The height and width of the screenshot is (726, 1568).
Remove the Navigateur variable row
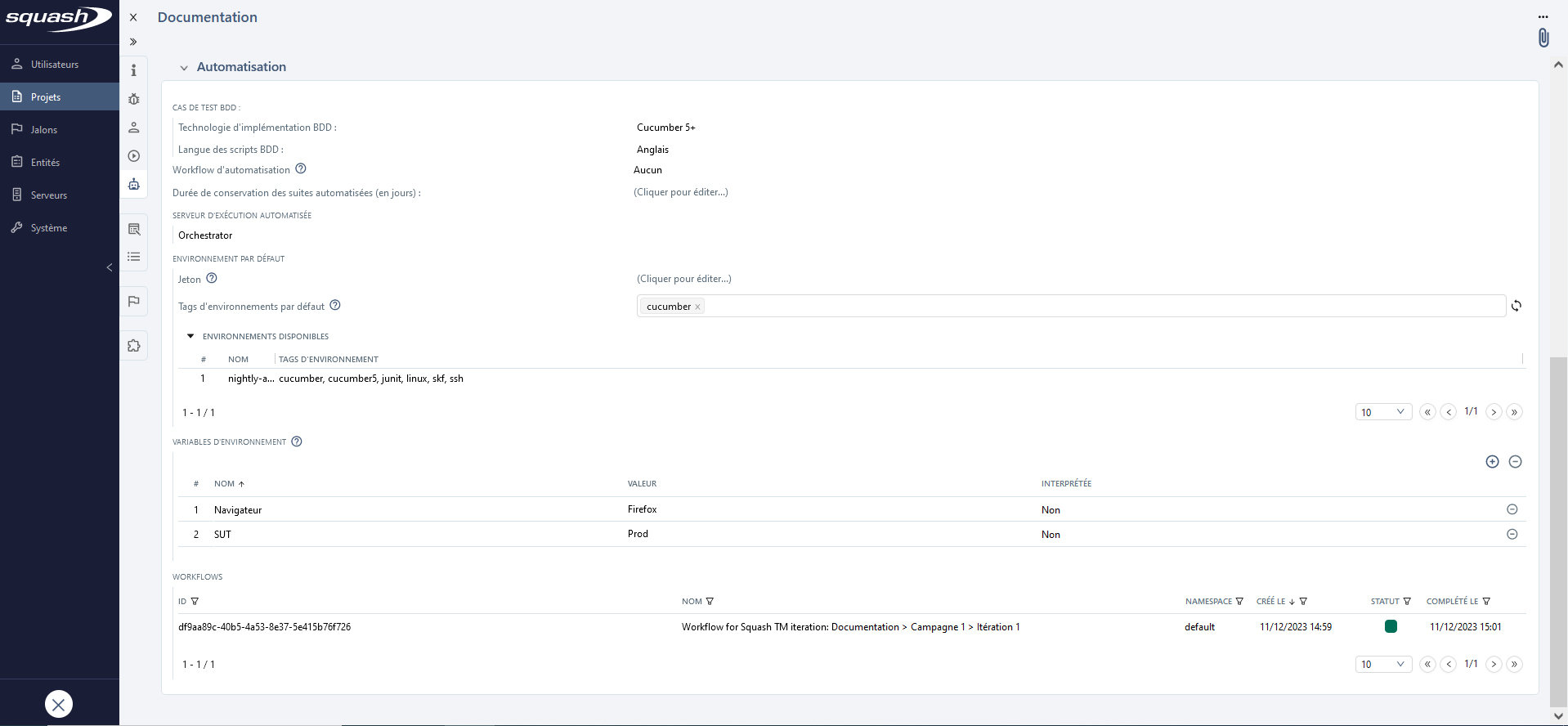[1512, 509]
